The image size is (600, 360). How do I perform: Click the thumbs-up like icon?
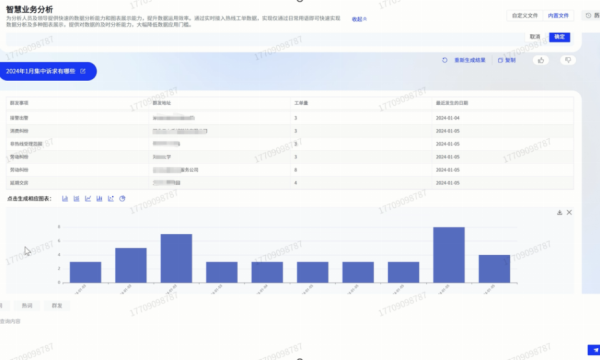(541, 60)
